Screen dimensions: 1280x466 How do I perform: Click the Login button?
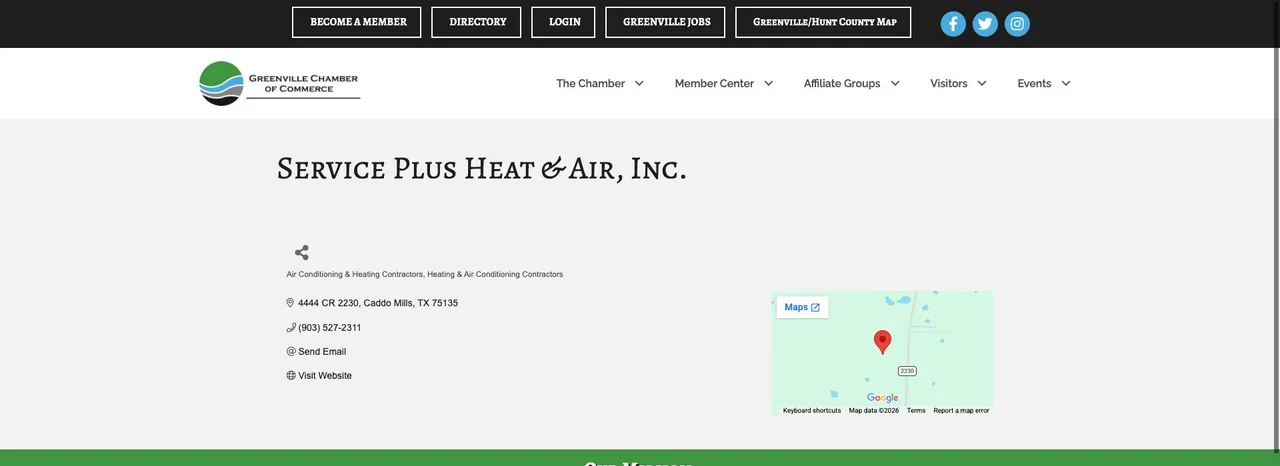pos(564,22)
